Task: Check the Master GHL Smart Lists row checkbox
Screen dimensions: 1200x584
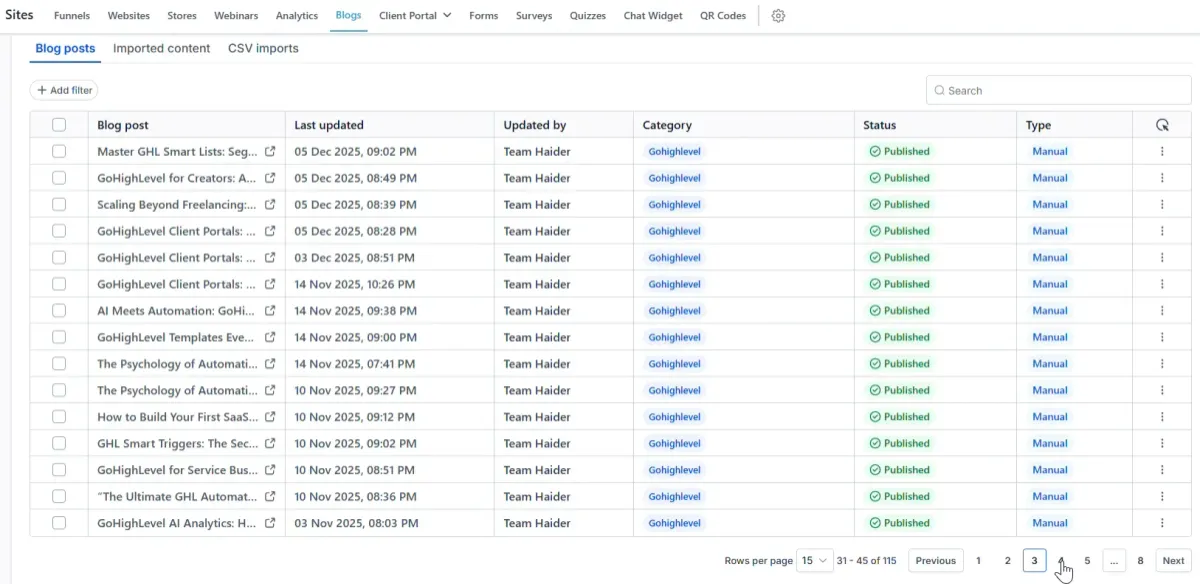Action: pyautogui.click(x=59, y=151)
